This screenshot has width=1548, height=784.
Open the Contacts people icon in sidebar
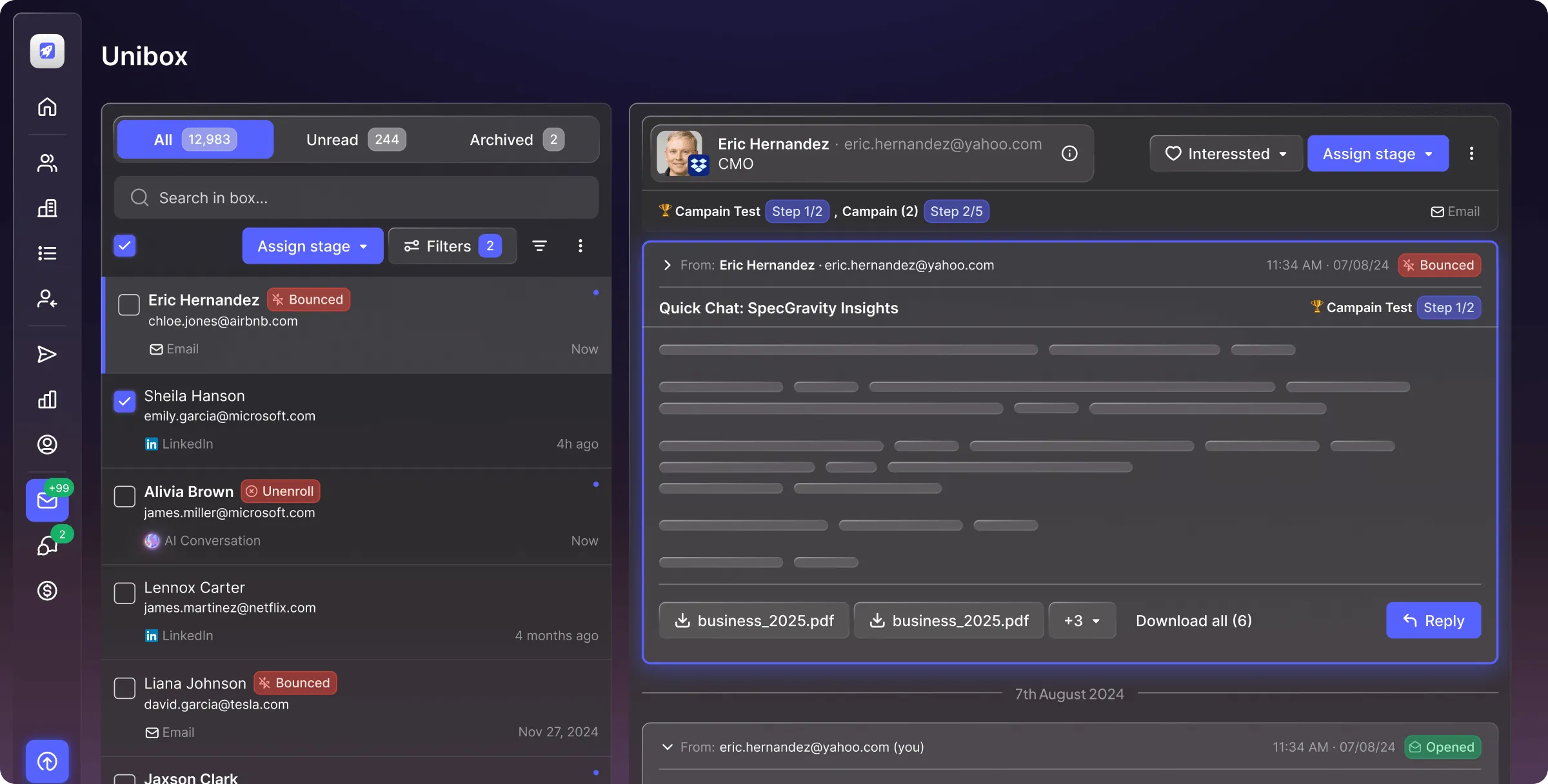click(x=47, y=163)
